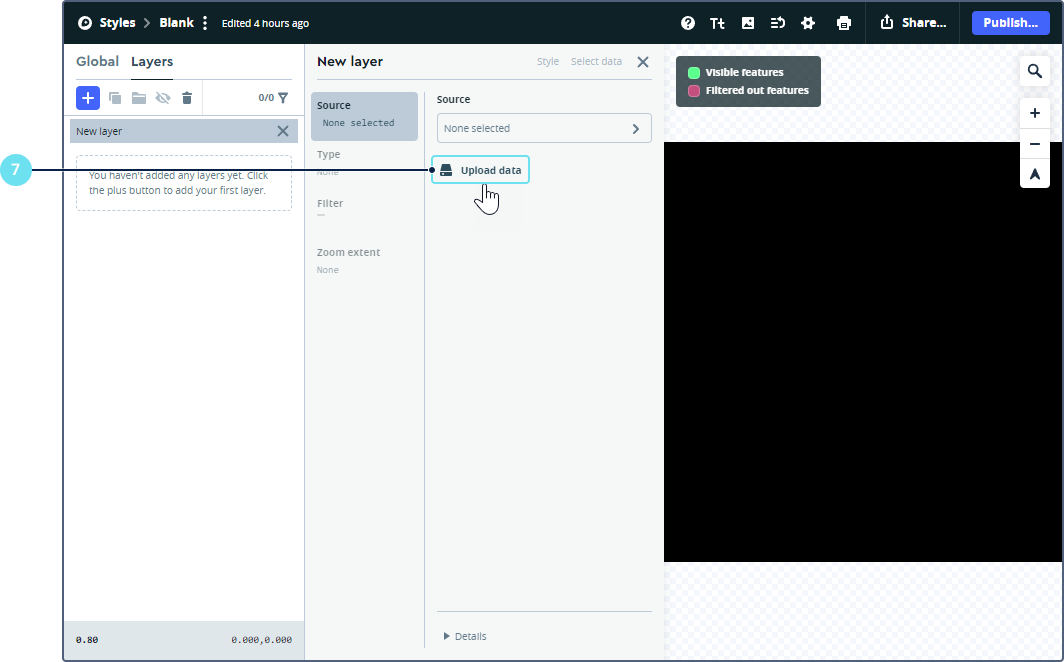This screenshot has width=1064, height=662.
Task: Open the settings gear icon
Action: coord(808,23)
